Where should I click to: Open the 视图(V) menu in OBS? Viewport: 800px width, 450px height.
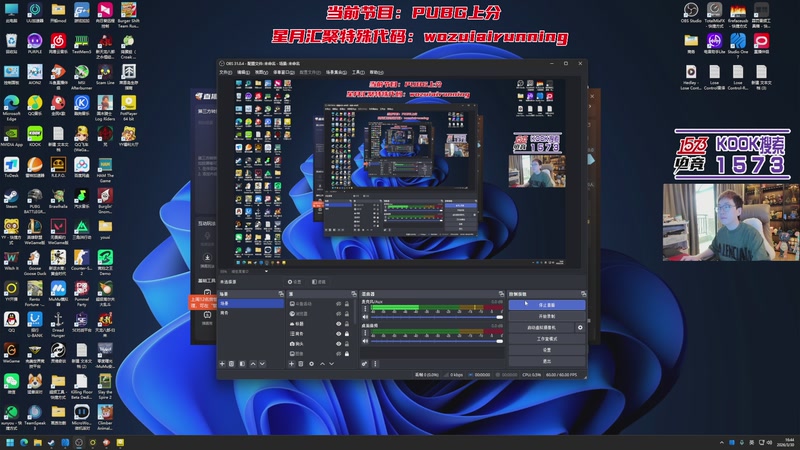point(261,72)
